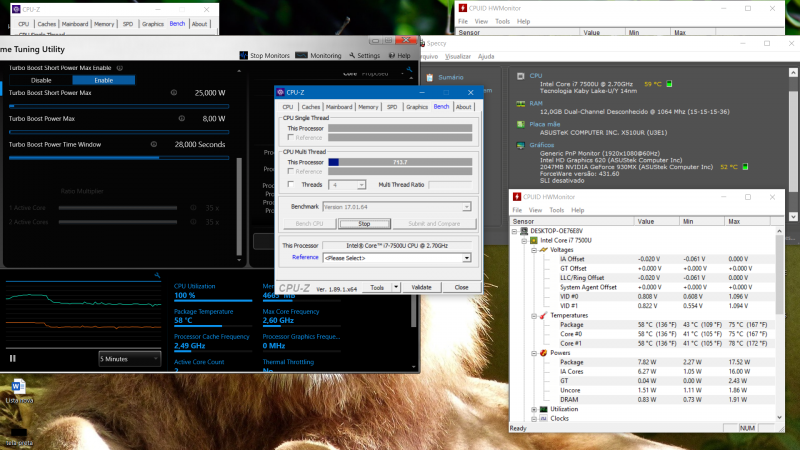Collapse the Temperatures node in HWMonitor
Viewport: 800px width, 450px height.
coord(534,316)
